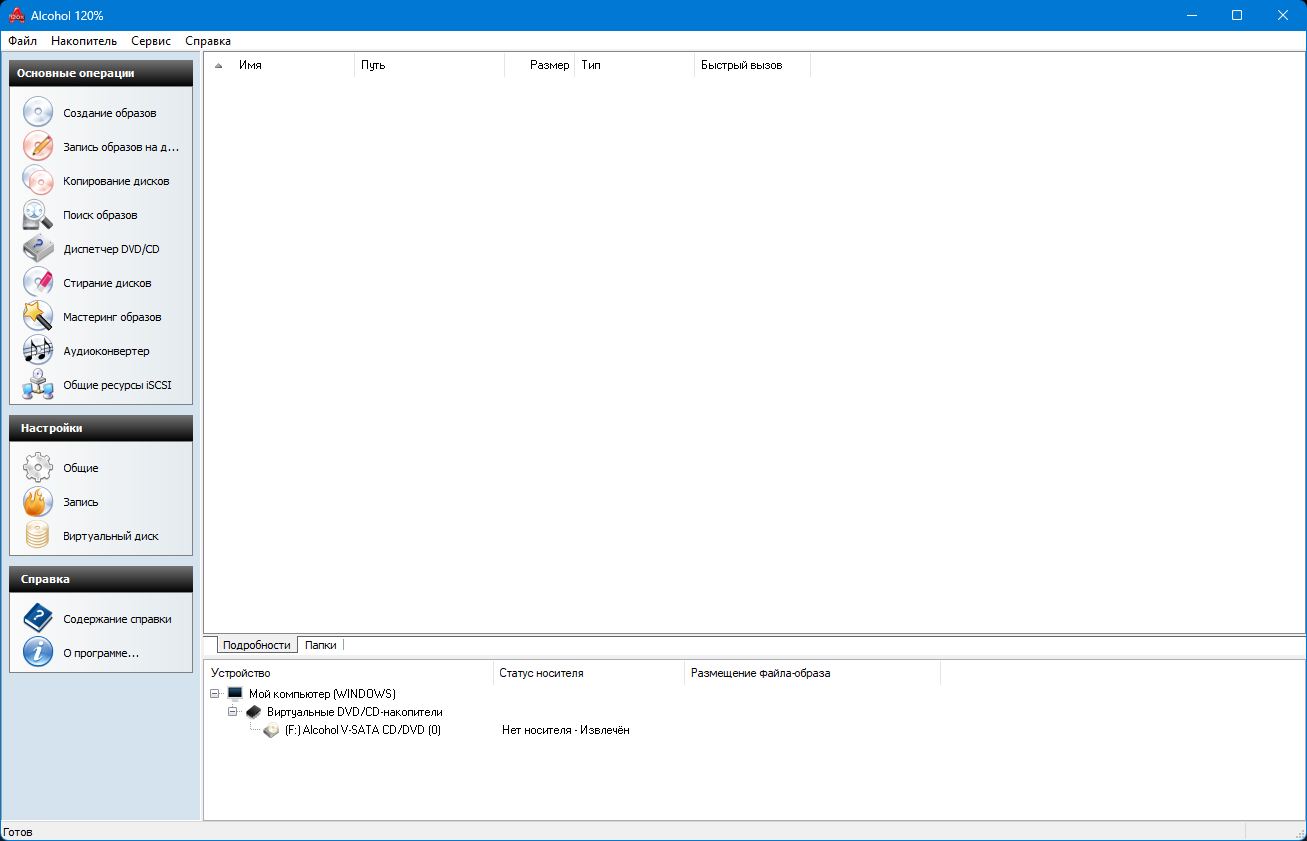Open the Файл menu
Viewport: 1307px width, 841px height.
pyautogui.click(x=22, y=41)
